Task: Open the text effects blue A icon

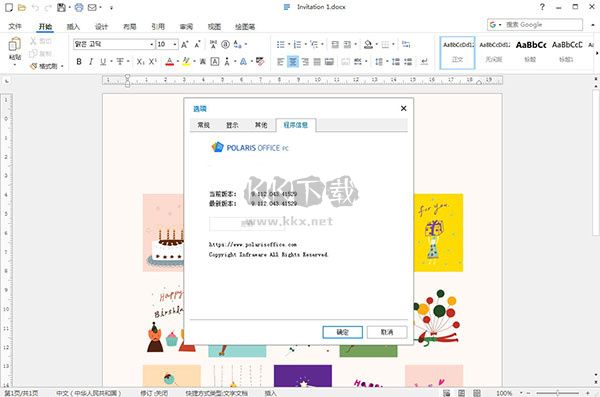Action: [x=243, y=62]
